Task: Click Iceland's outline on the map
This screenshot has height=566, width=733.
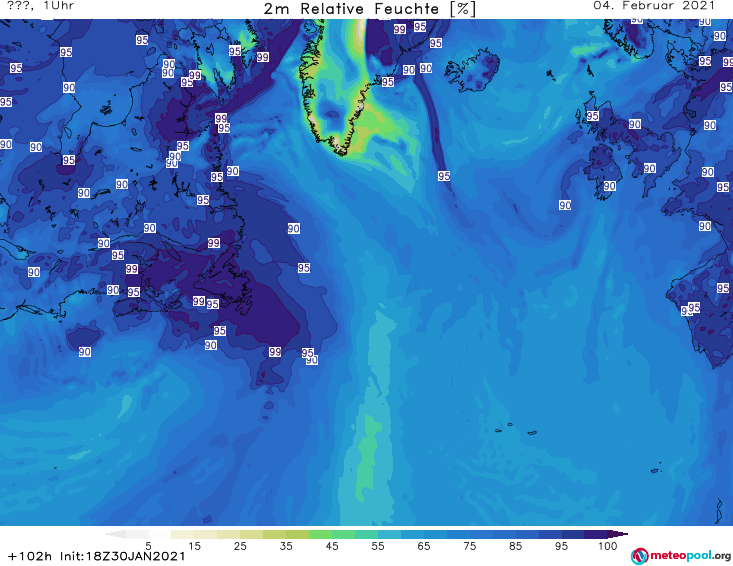Action: pyautogui.click(x=472, y=71)
